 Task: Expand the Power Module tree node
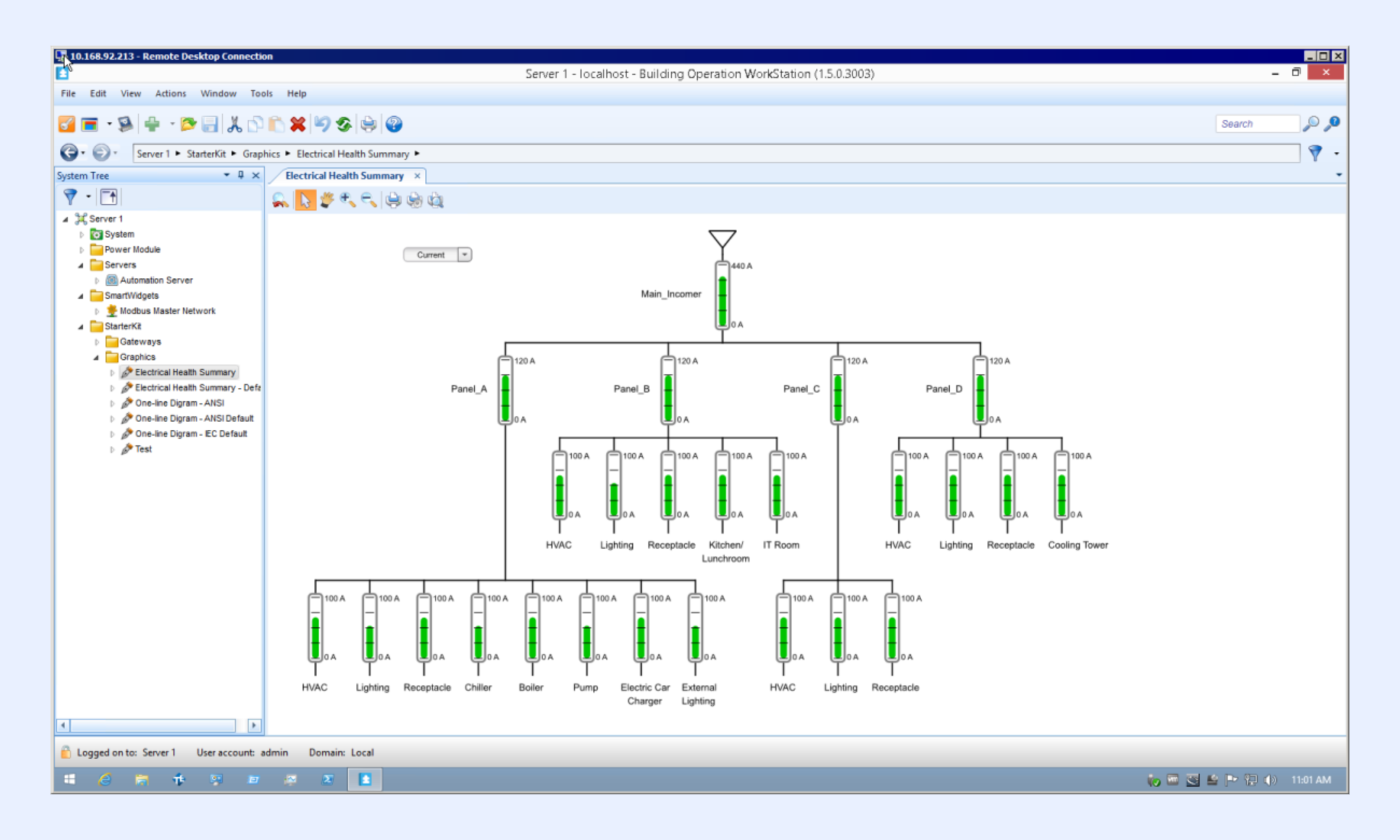(81, 250)
